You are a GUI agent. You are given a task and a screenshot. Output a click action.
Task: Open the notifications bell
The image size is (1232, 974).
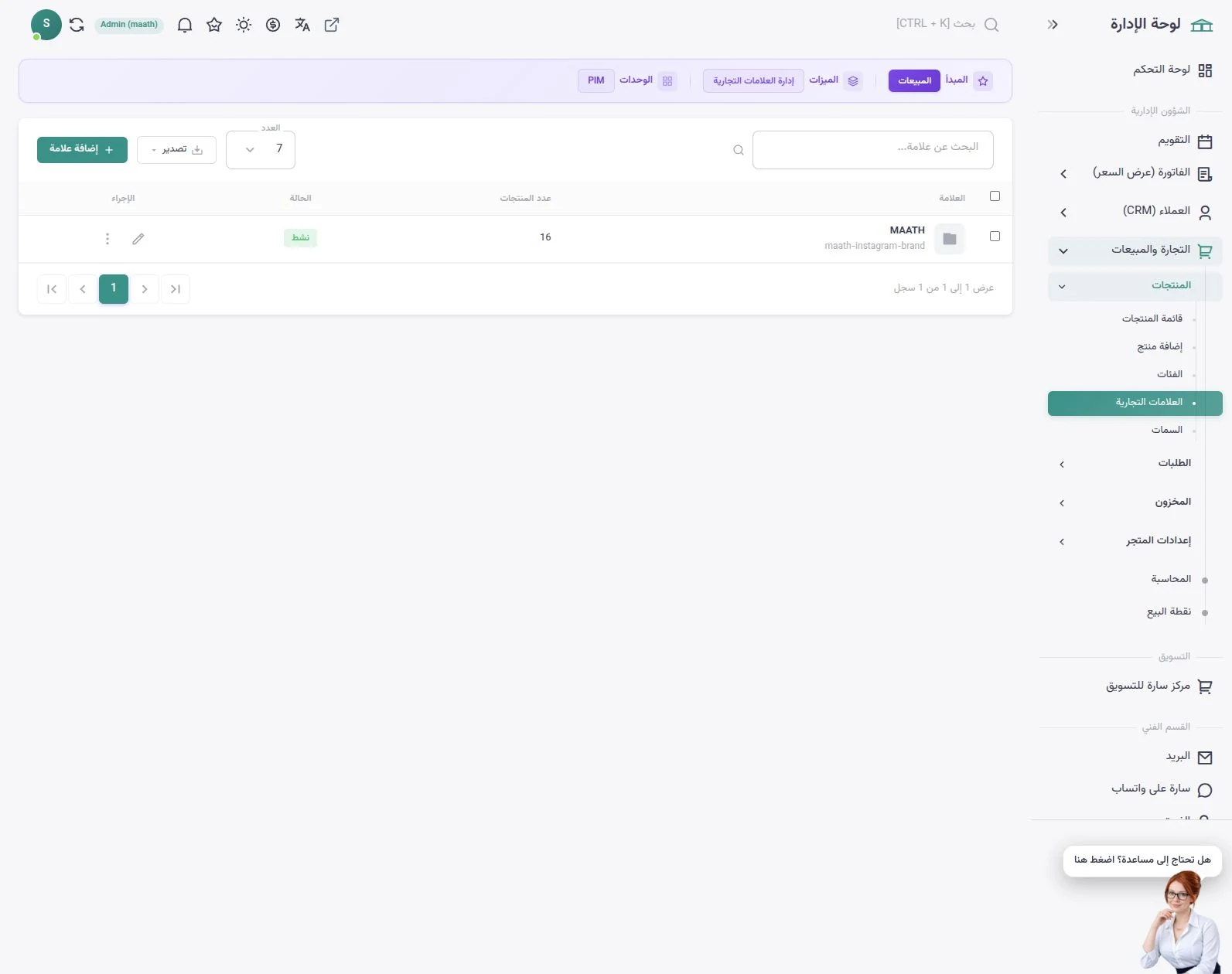tap(184, 25)
